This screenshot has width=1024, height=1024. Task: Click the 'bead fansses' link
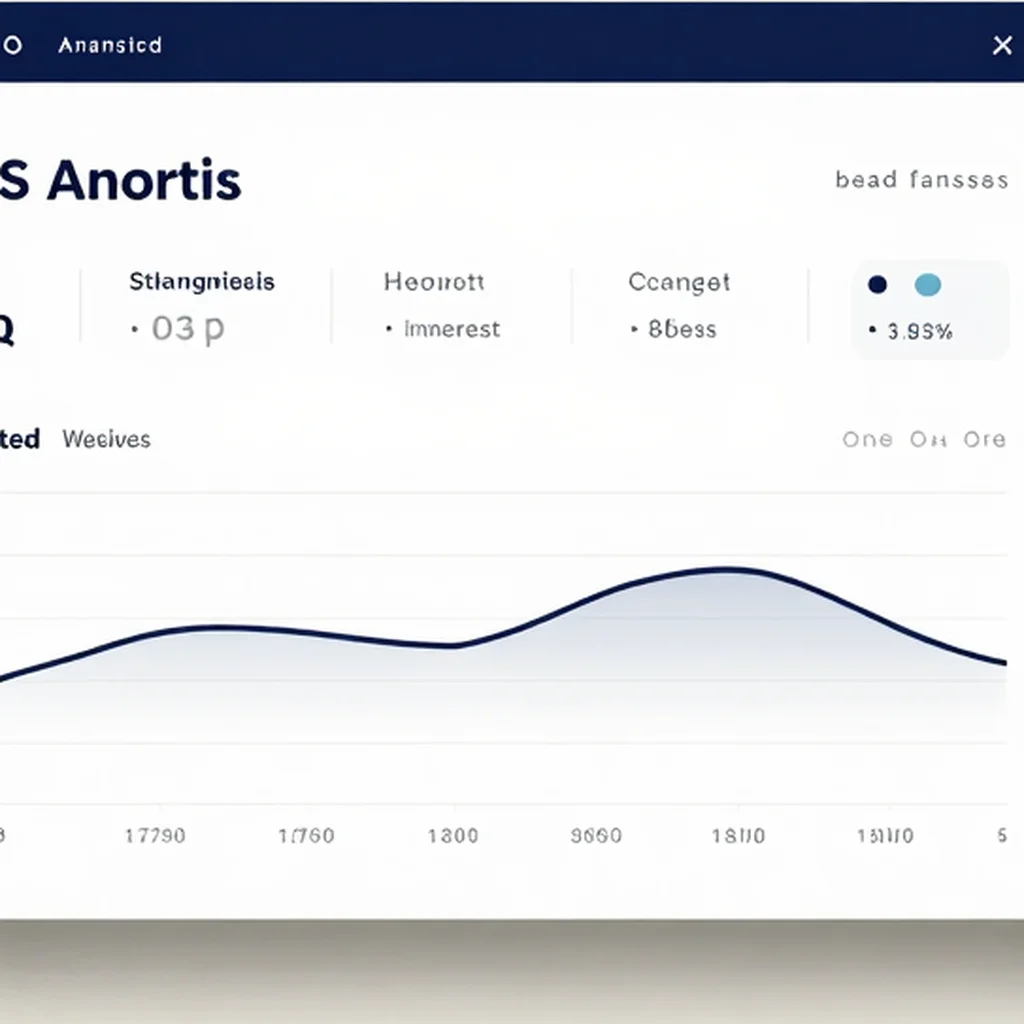pyautogui.click(x=921, y=180)
